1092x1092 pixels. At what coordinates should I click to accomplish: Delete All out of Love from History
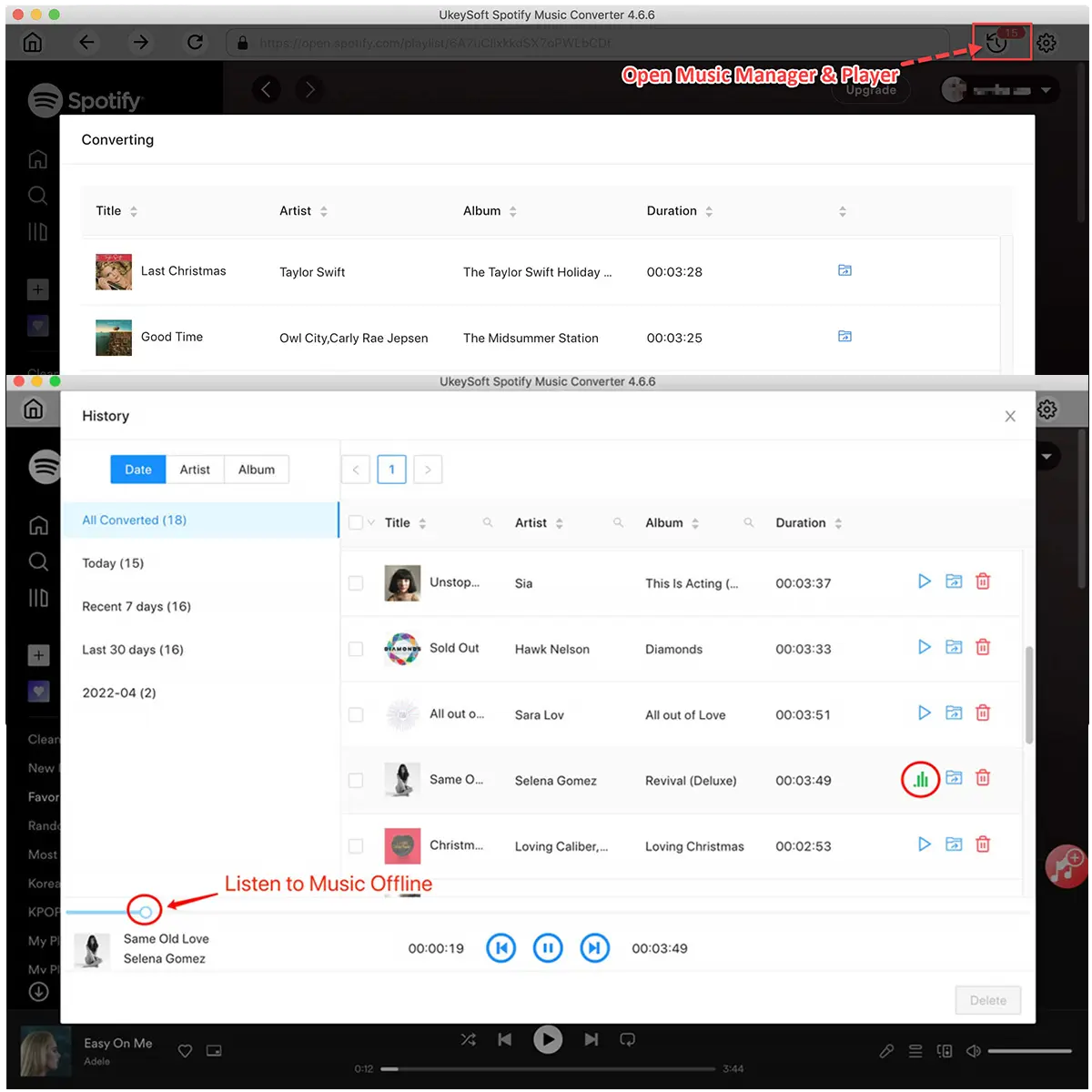[x=983, y=713]
